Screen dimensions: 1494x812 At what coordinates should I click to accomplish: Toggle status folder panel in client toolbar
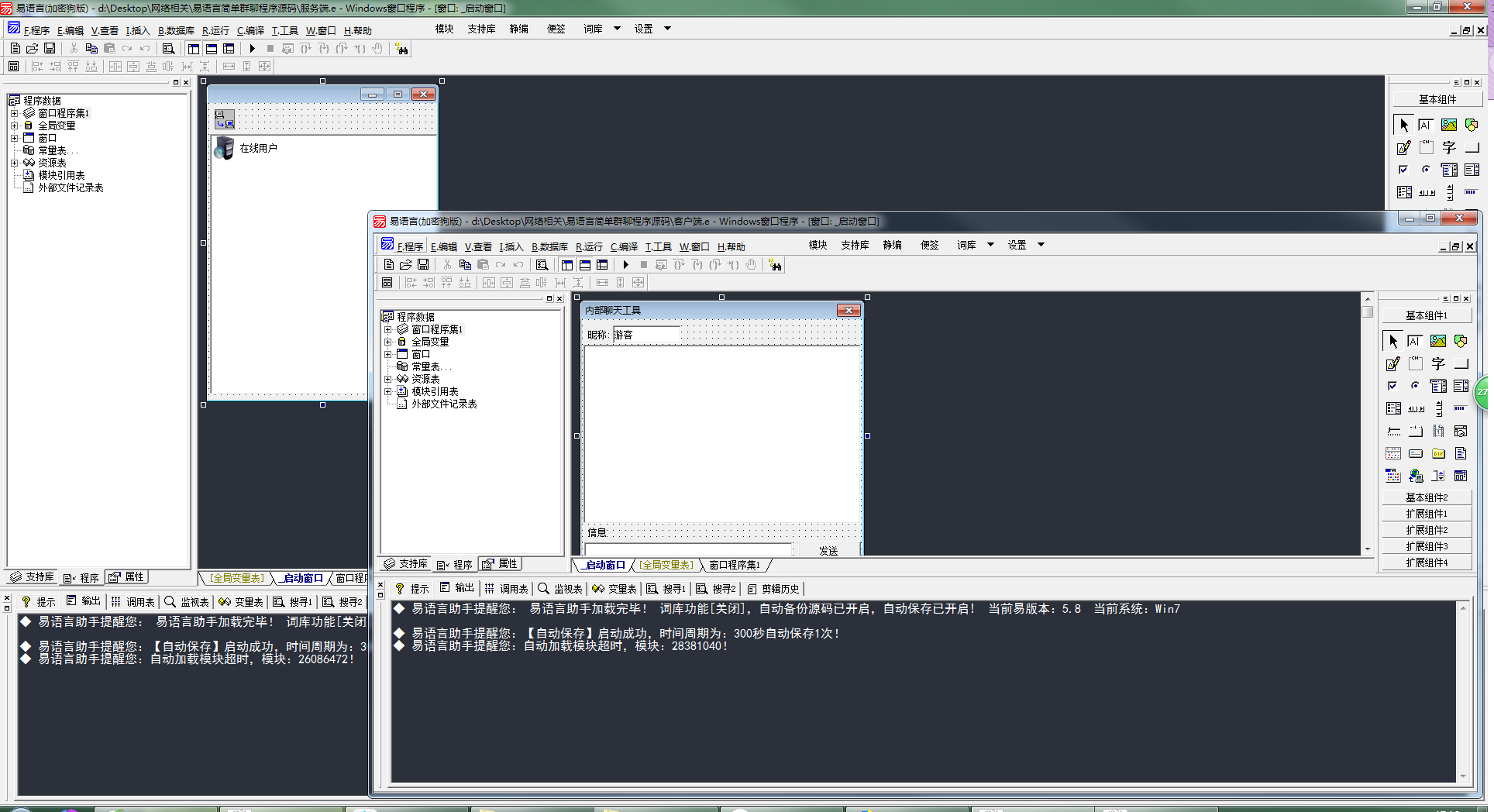click(x=585, y=265)
